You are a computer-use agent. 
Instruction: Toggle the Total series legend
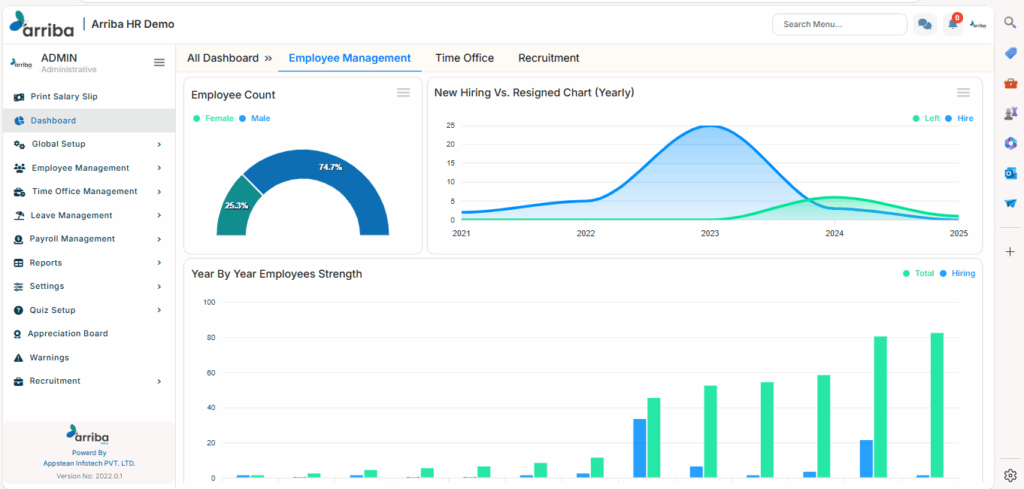918,274
